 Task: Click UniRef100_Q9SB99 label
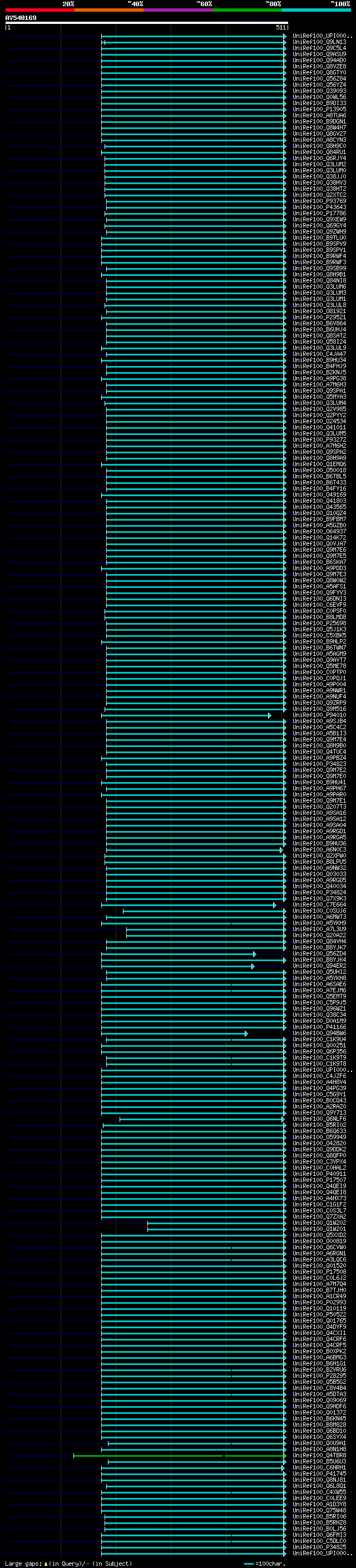click(x=319, y=269)
